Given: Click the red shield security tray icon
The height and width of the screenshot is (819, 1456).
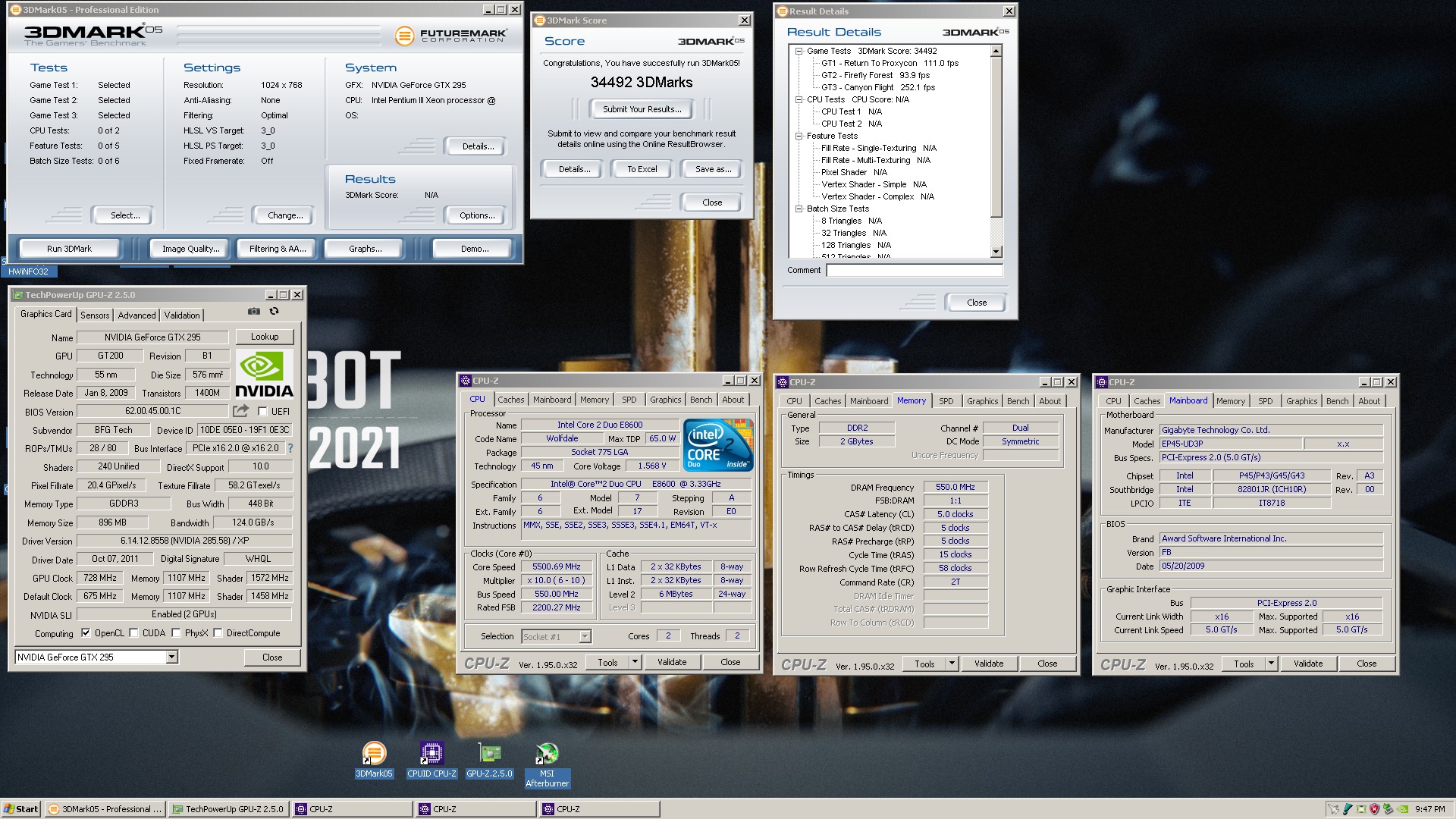Looking at the screenshot, I should coord(1374,809).
